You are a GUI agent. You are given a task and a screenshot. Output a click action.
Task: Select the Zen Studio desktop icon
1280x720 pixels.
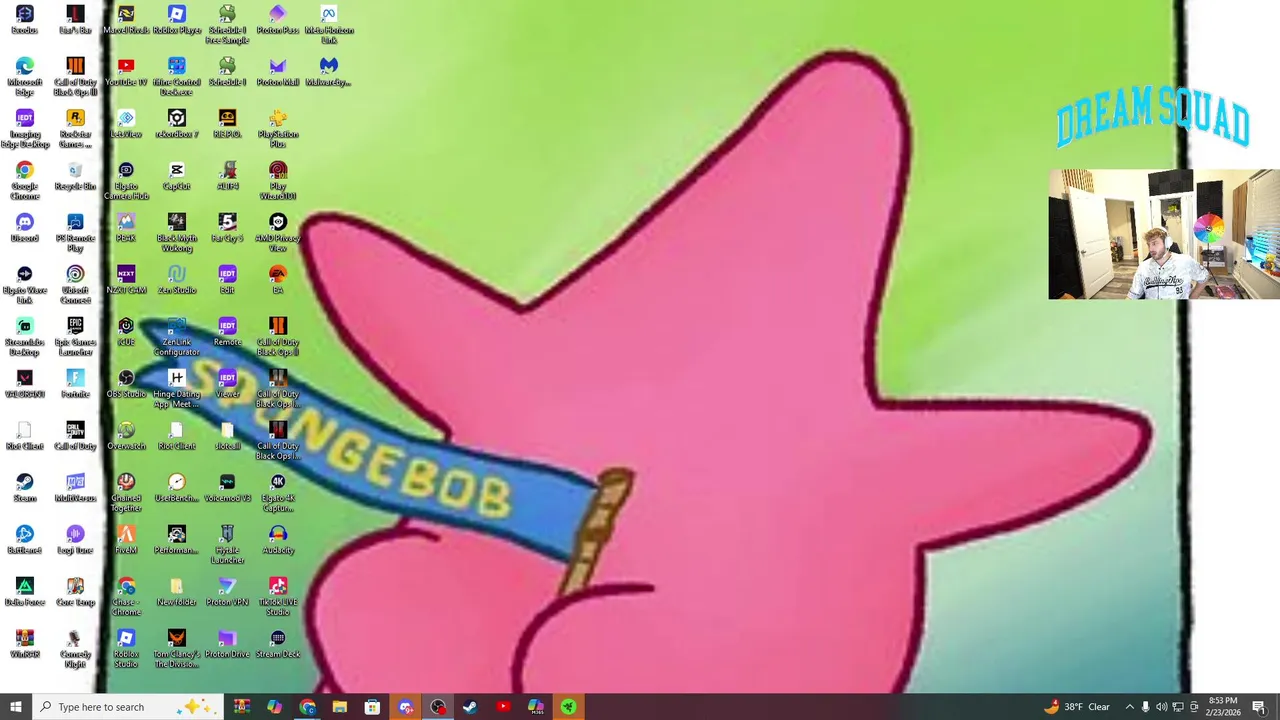pyautogui.click(x=177, y=280)
